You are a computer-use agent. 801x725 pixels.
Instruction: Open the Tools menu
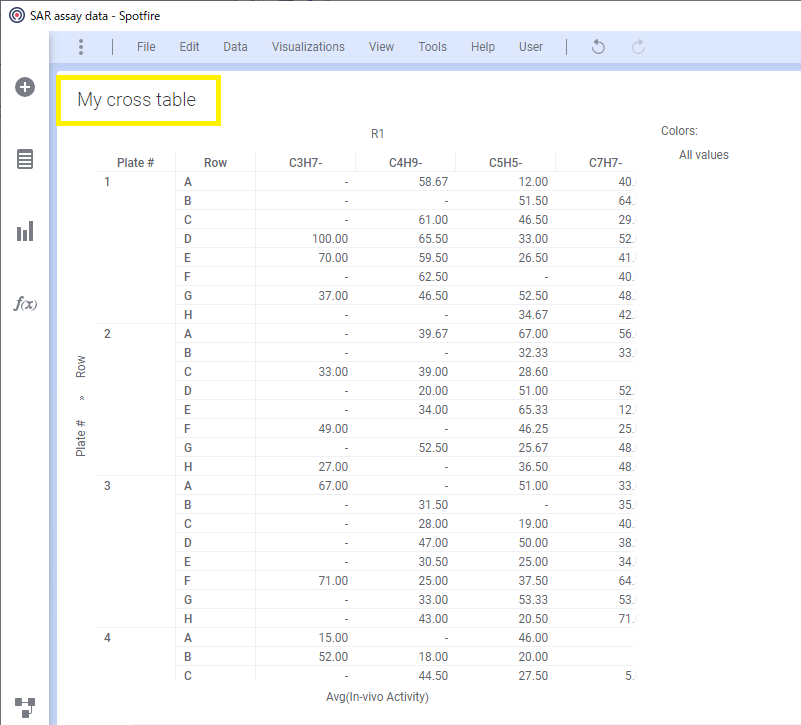click(432, 46)
